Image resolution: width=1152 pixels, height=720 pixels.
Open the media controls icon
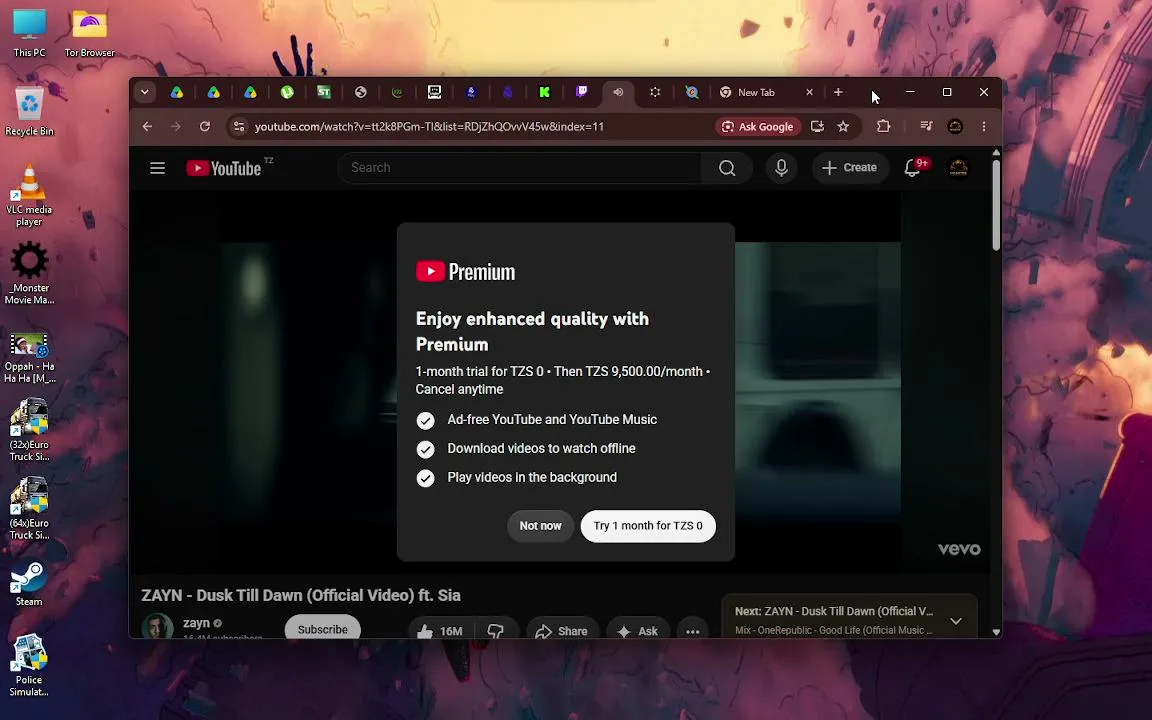pos(926,126)
